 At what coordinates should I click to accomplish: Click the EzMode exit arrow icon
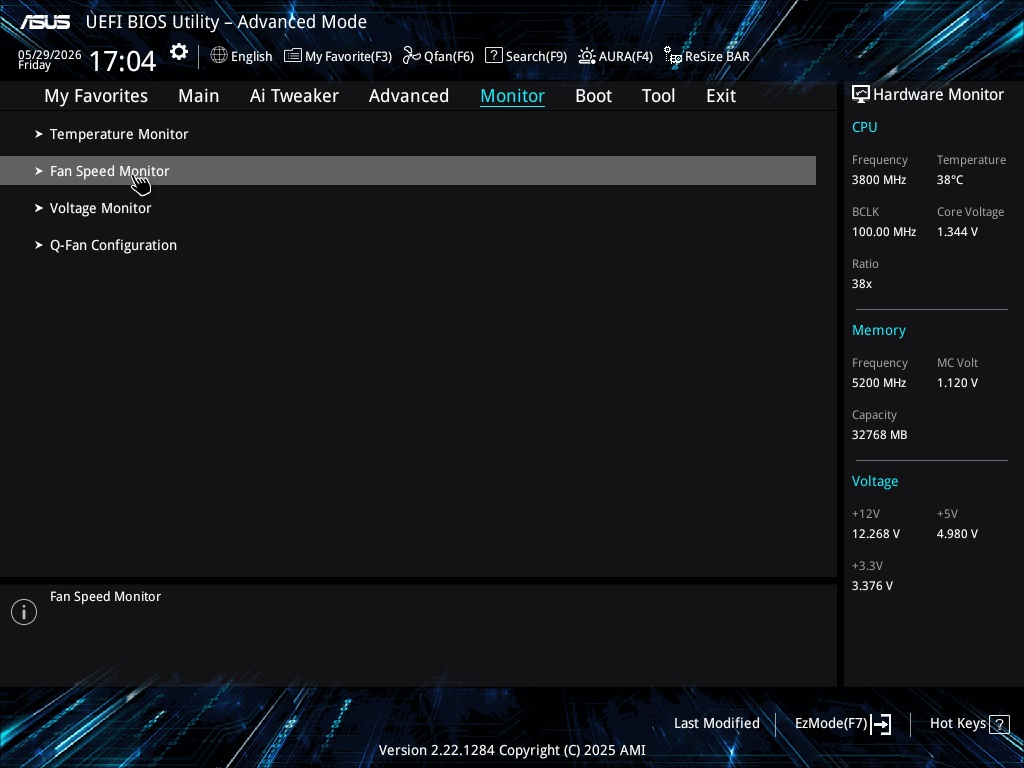coord(881,724)
